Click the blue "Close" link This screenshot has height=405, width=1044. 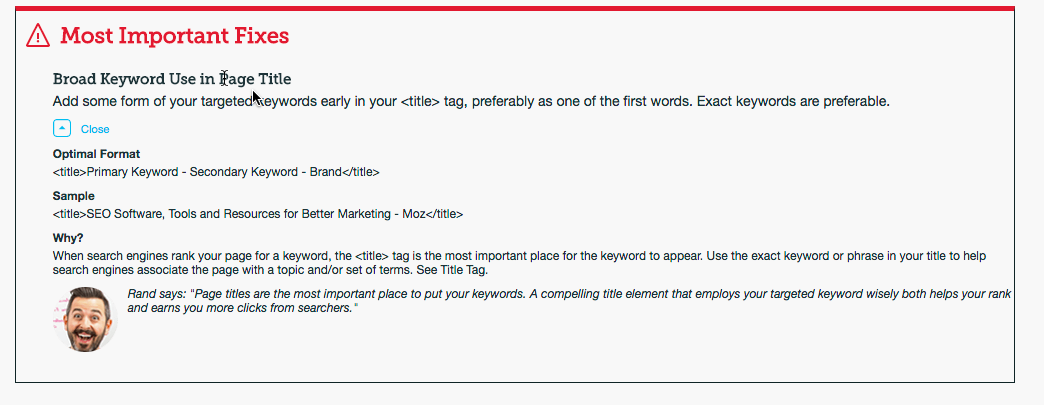pyautogui.click(x=95, y=129)
